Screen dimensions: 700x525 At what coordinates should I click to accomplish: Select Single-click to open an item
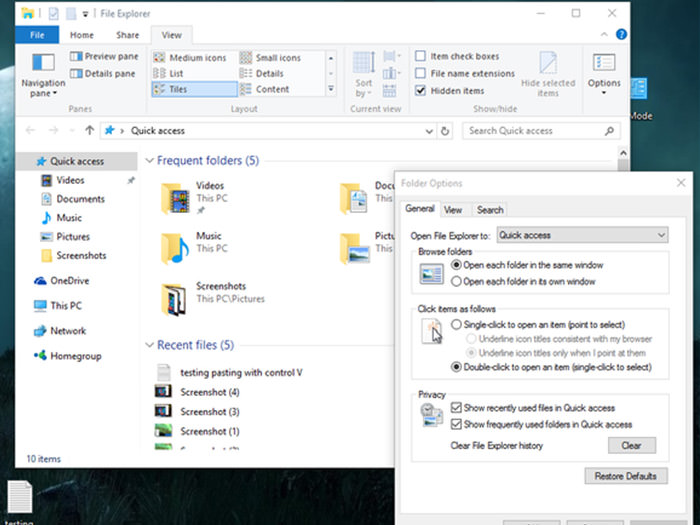tap(457, 325)
